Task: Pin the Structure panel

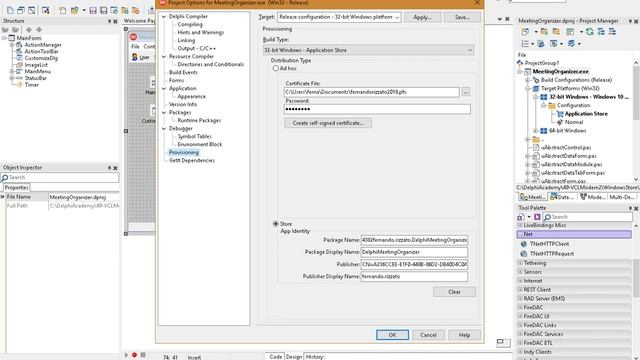Action: (x=109, y=21)
